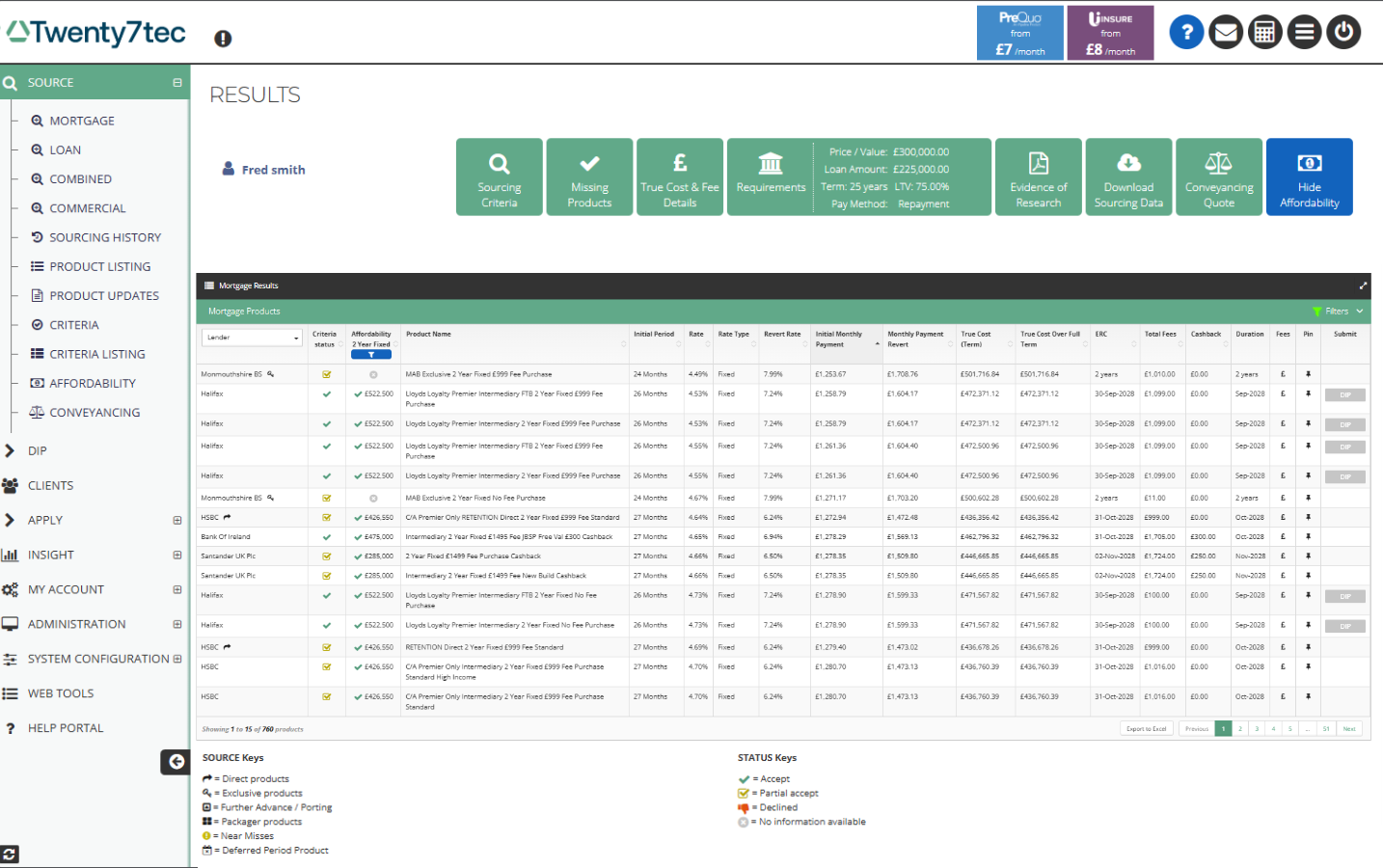Click criteria status icon for Santander 2 Year Fixed Purchase Cashback
This screenshot has height=868, width=1383.
click(327, 556)
